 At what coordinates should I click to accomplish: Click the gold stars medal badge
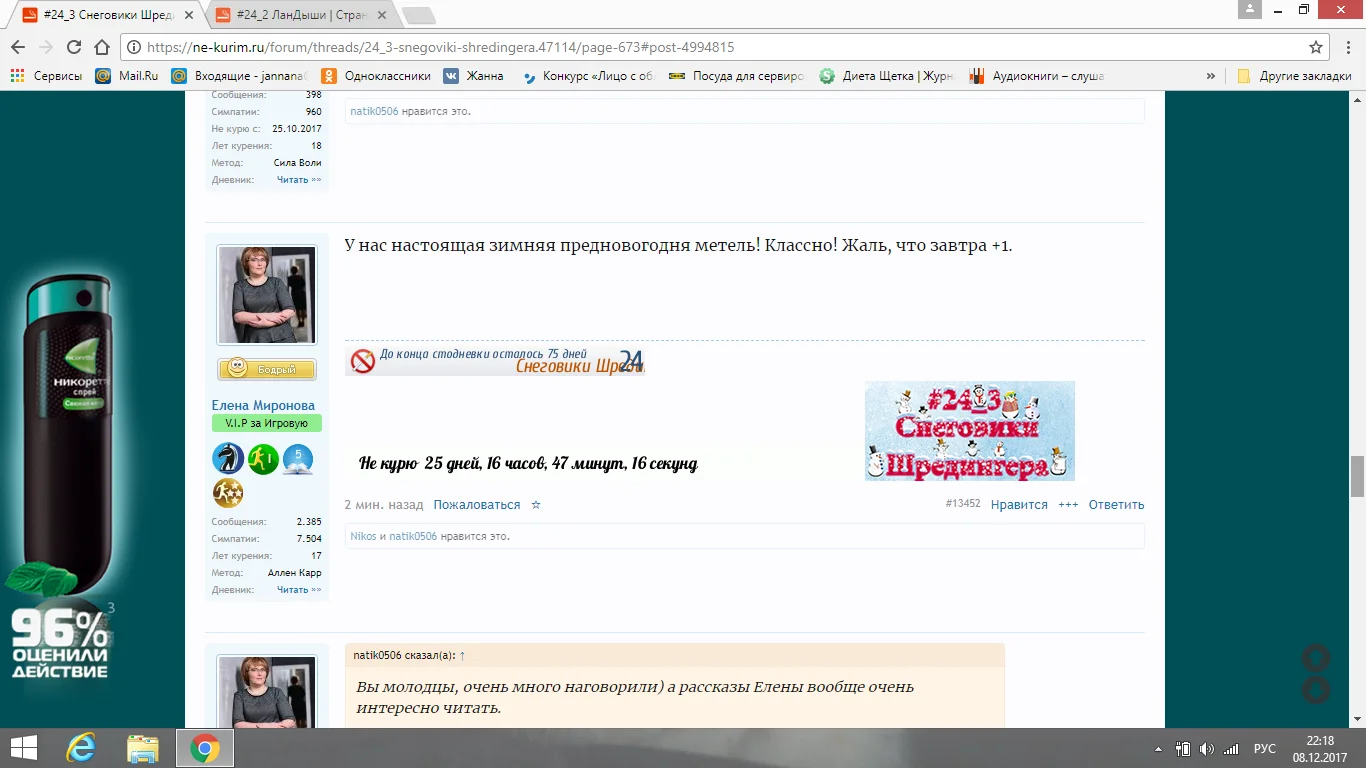coord(228,493)
